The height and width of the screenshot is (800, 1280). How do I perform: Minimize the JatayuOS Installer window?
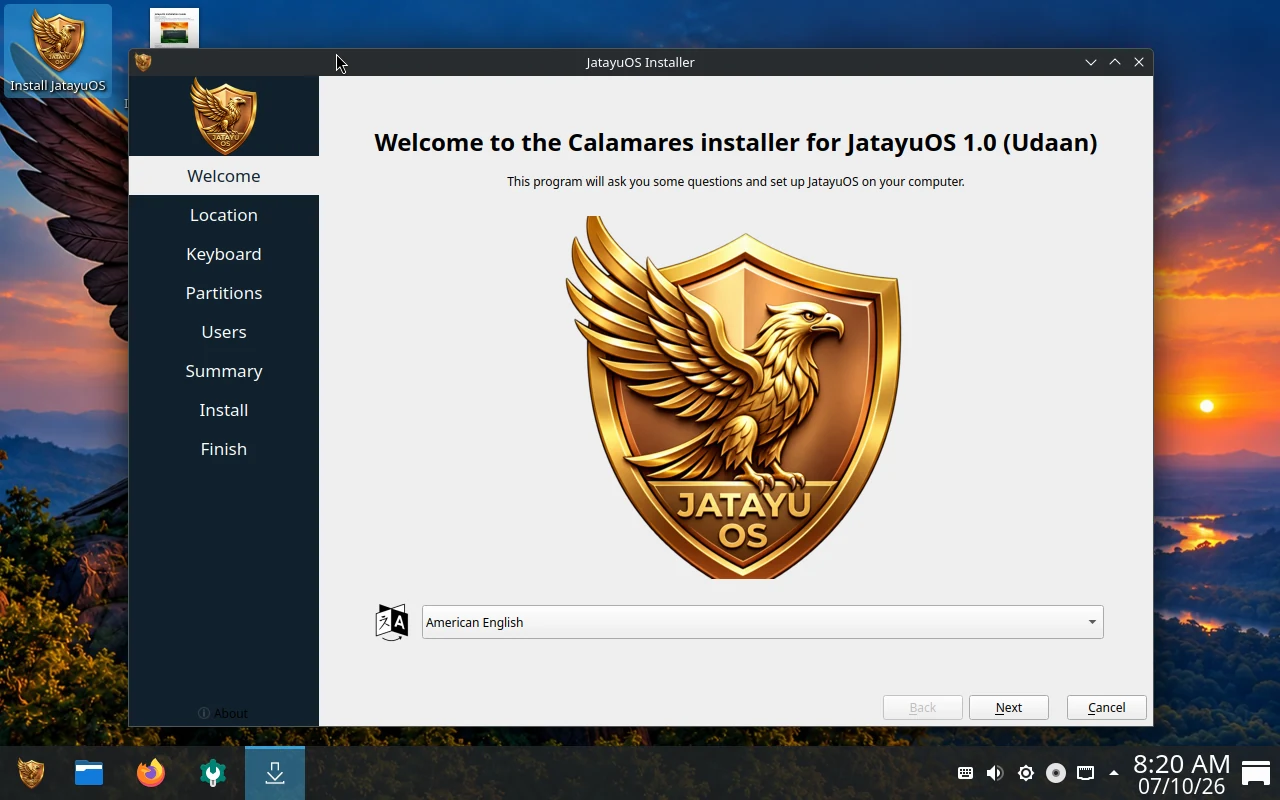click(1091, 62)
